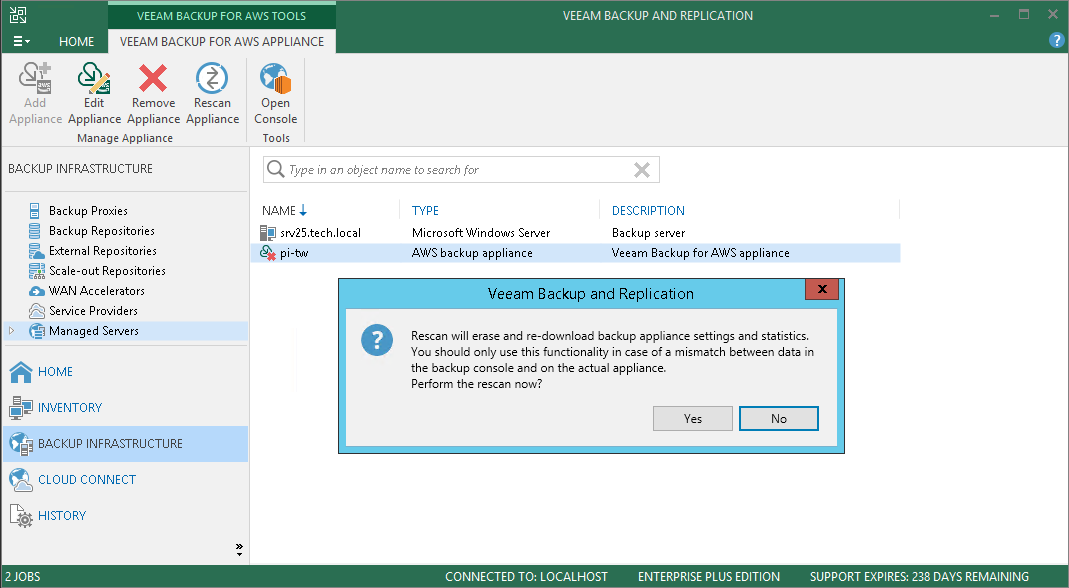Viewport: 1069px width, 588px height.
Task: Open the main hamburger menu
Action: point(21,42)
